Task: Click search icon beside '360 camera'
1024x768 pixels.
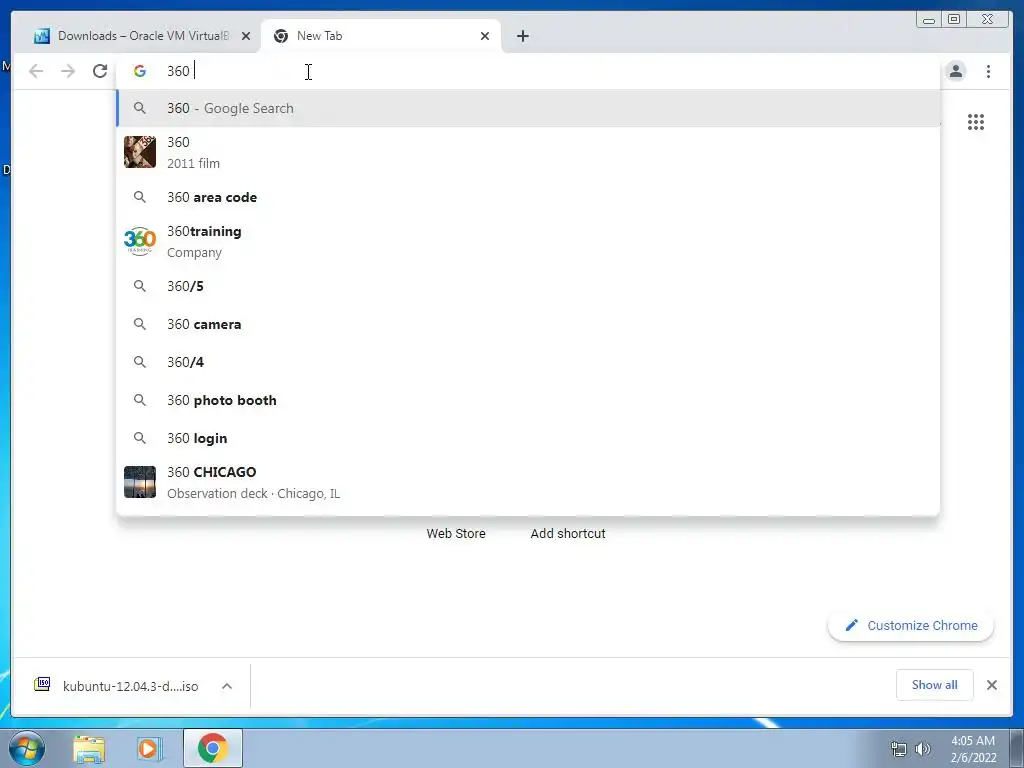Action: 140,324
